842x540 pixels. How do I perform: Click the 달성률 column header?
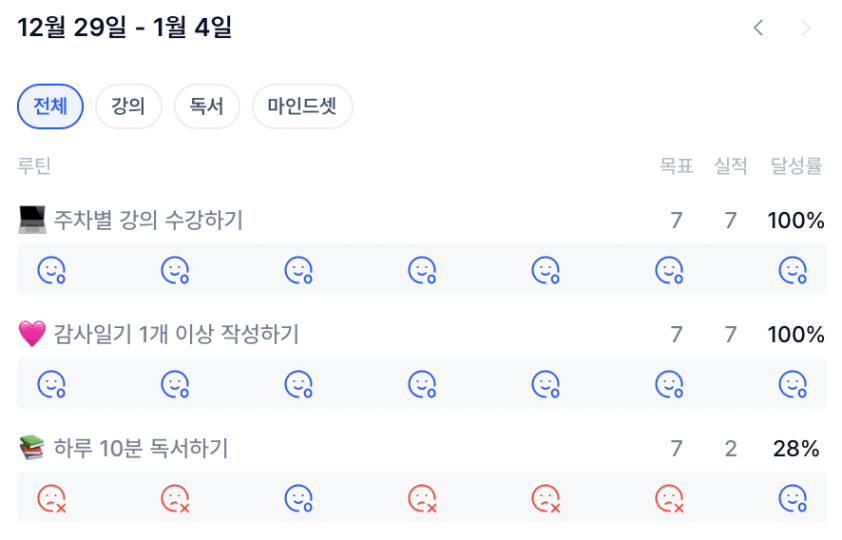[x=796, y=166]
